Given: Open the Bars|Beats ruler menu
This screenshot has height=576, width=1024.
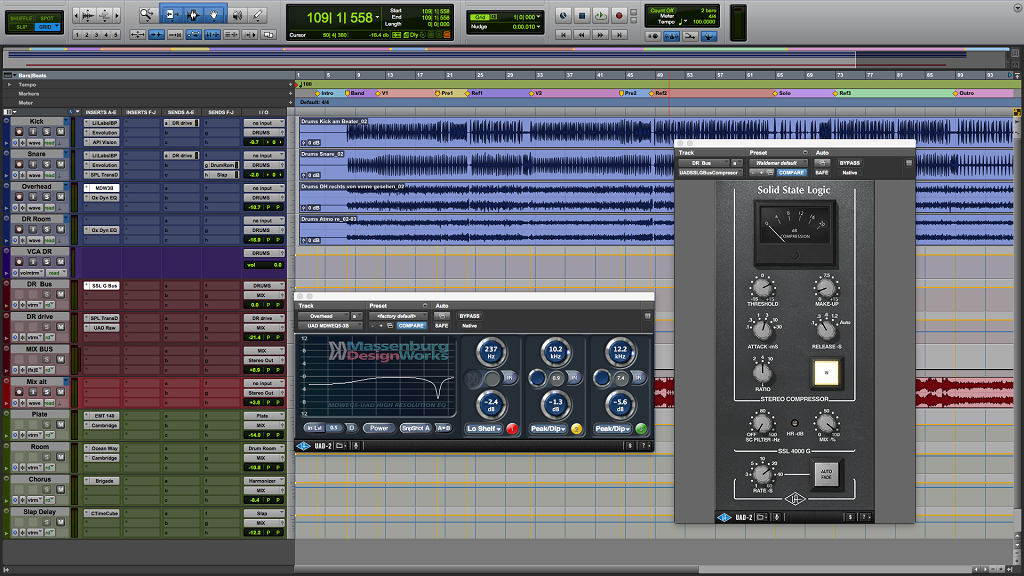Looking at the screenshot, I should pos(15,76).
